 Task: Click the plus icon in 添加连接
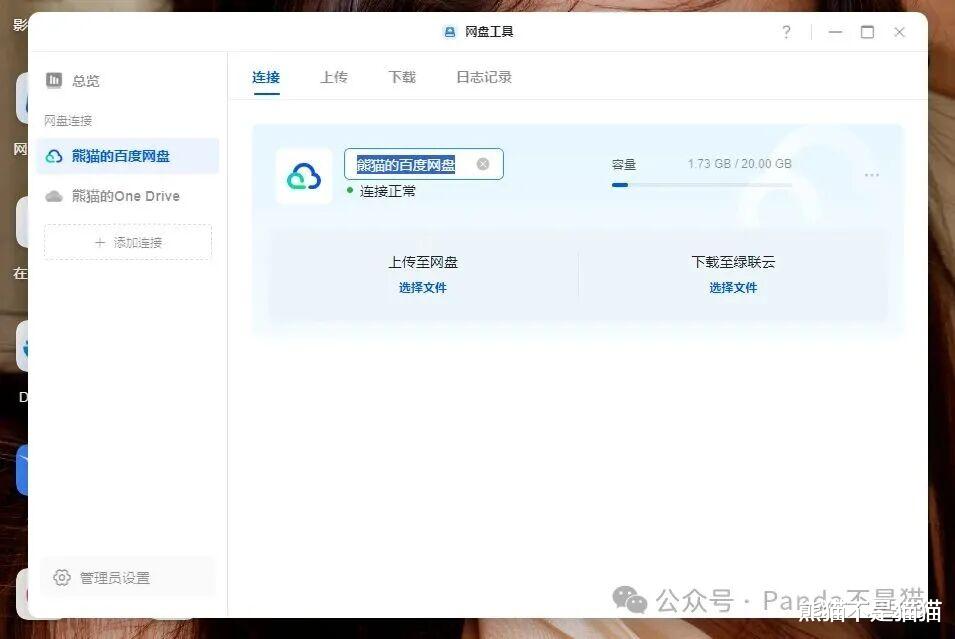[x=100, y=242]
